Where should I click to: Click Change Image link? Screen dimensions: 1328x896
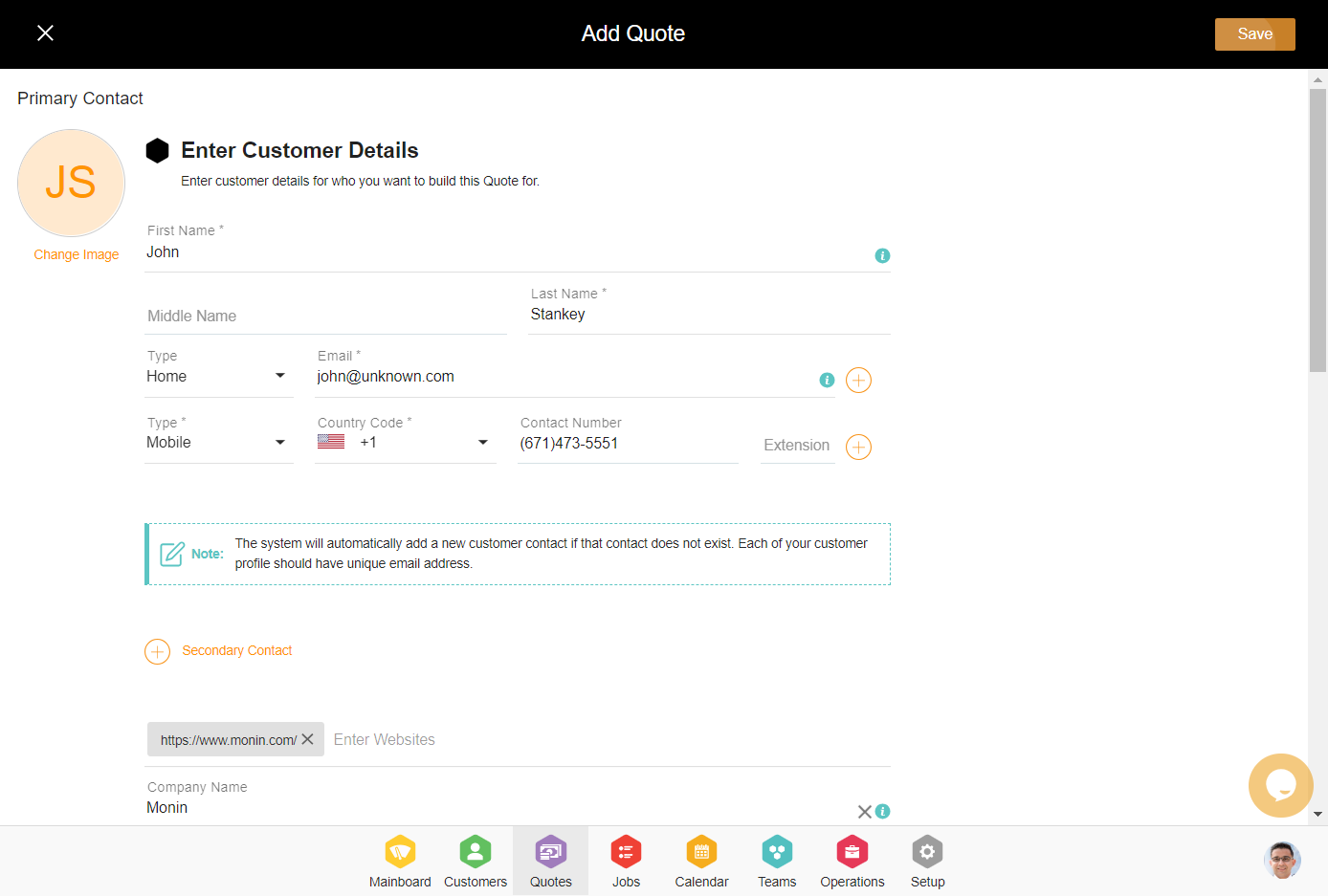(x=77, y=254)
